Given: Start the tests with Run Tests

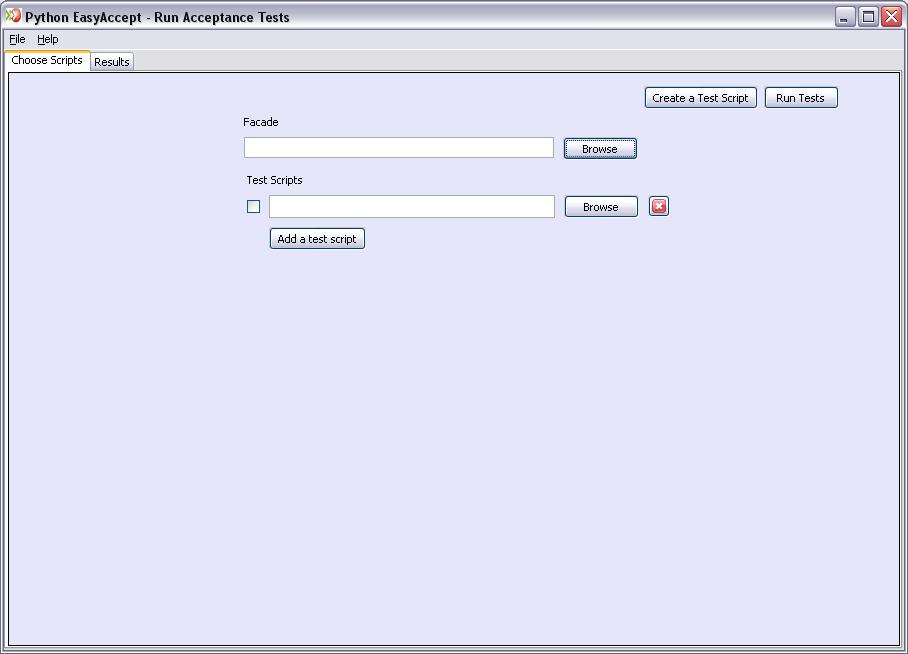Looking at the screenshot, I should pyautogui.click(x=800, y=98).
